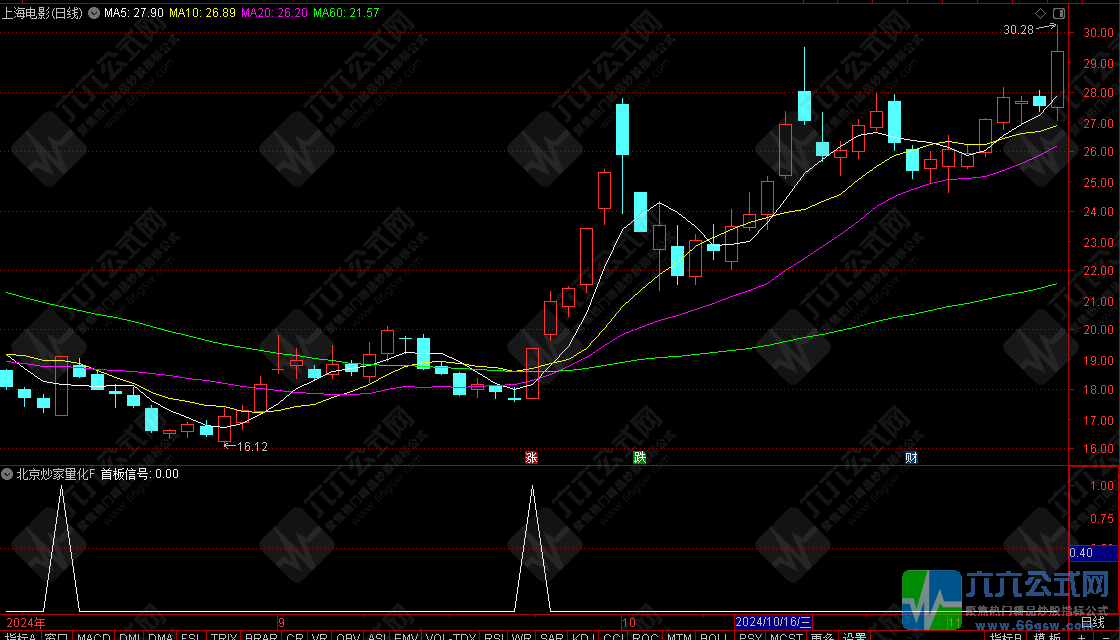1120x640 pixels.
Task: Select the BOLL indicator tab
Action: pyautogui.click(x=713, y=636)
